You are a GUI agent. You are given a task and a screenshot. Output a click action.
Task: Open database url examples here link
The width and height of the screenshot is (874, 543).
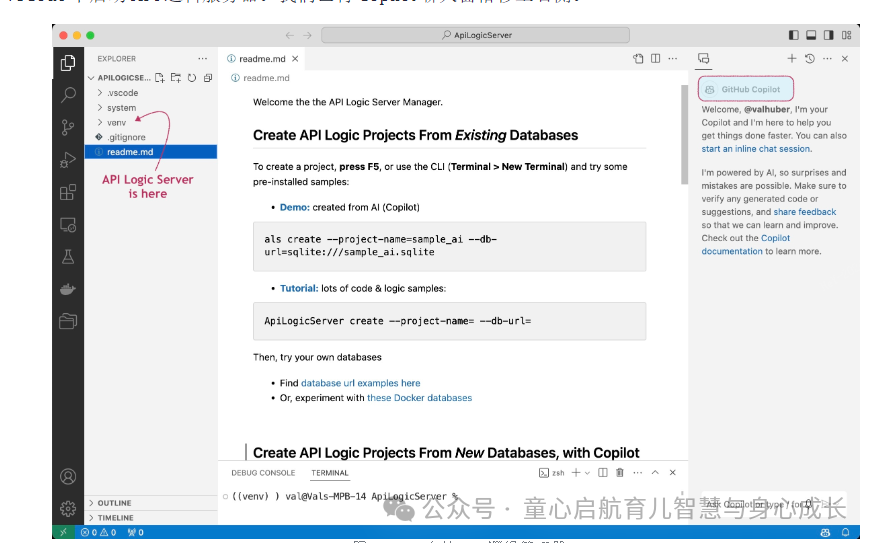coord(361,383)
